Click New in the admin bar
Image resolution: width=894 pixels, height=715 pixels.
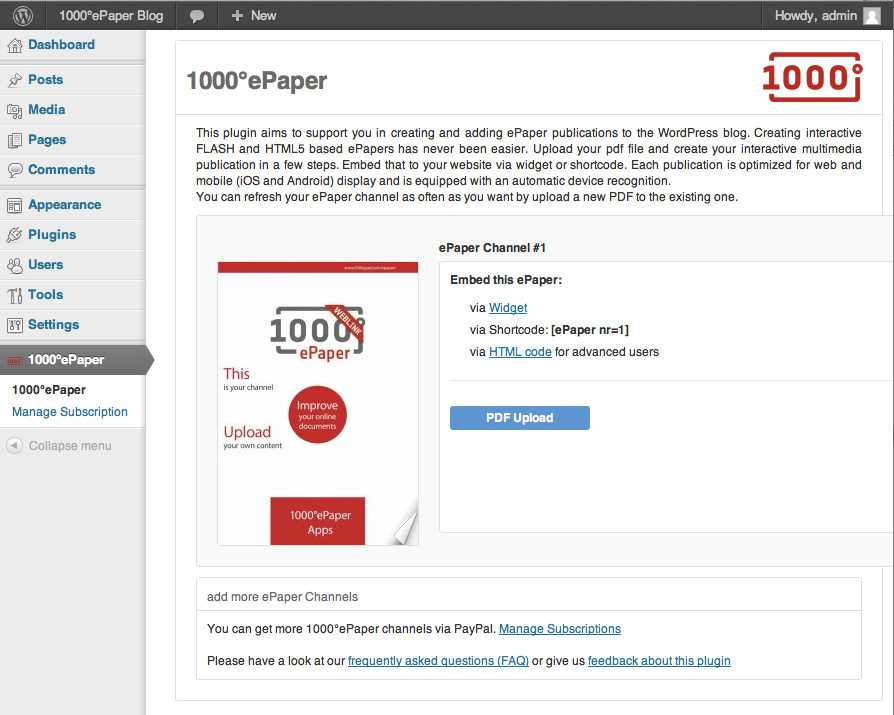click(x=263, y=15)
